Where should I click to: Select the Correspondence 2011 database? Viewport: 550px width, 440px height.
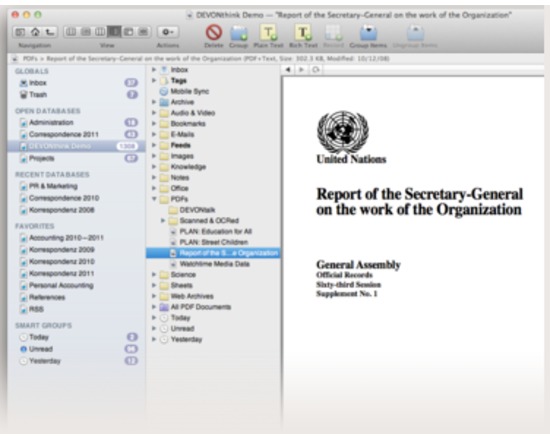pos(77,134)
